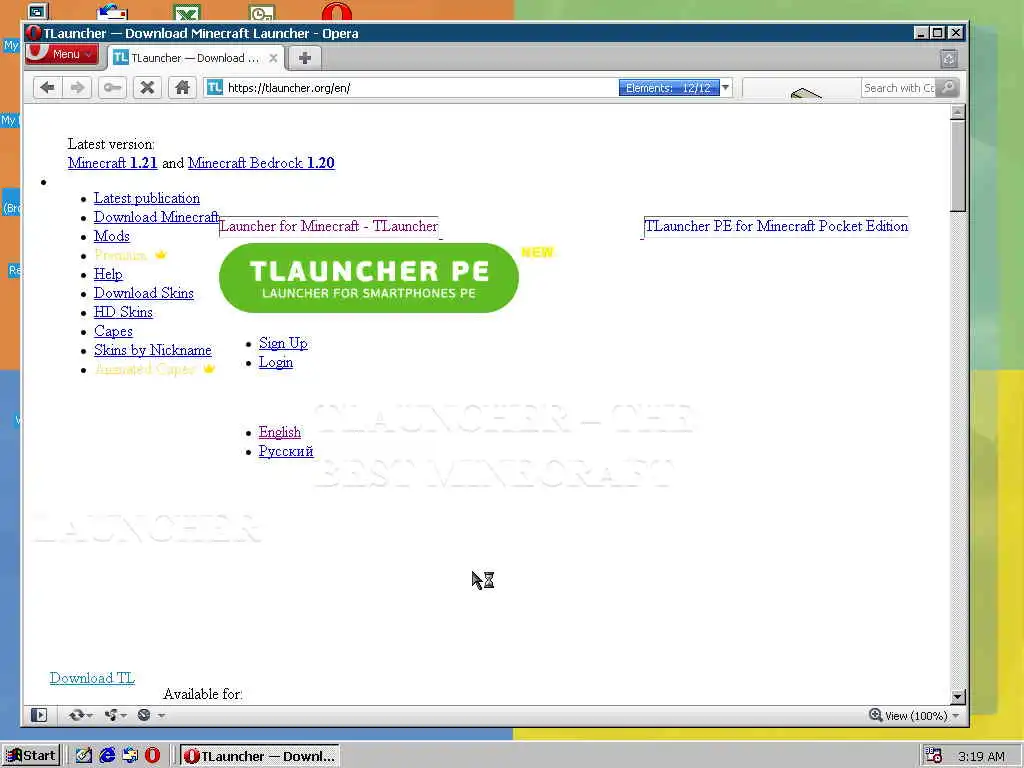Click the Elements 12/12 loading progress bar
This screenshot has height=768, width=1024.
669,88
